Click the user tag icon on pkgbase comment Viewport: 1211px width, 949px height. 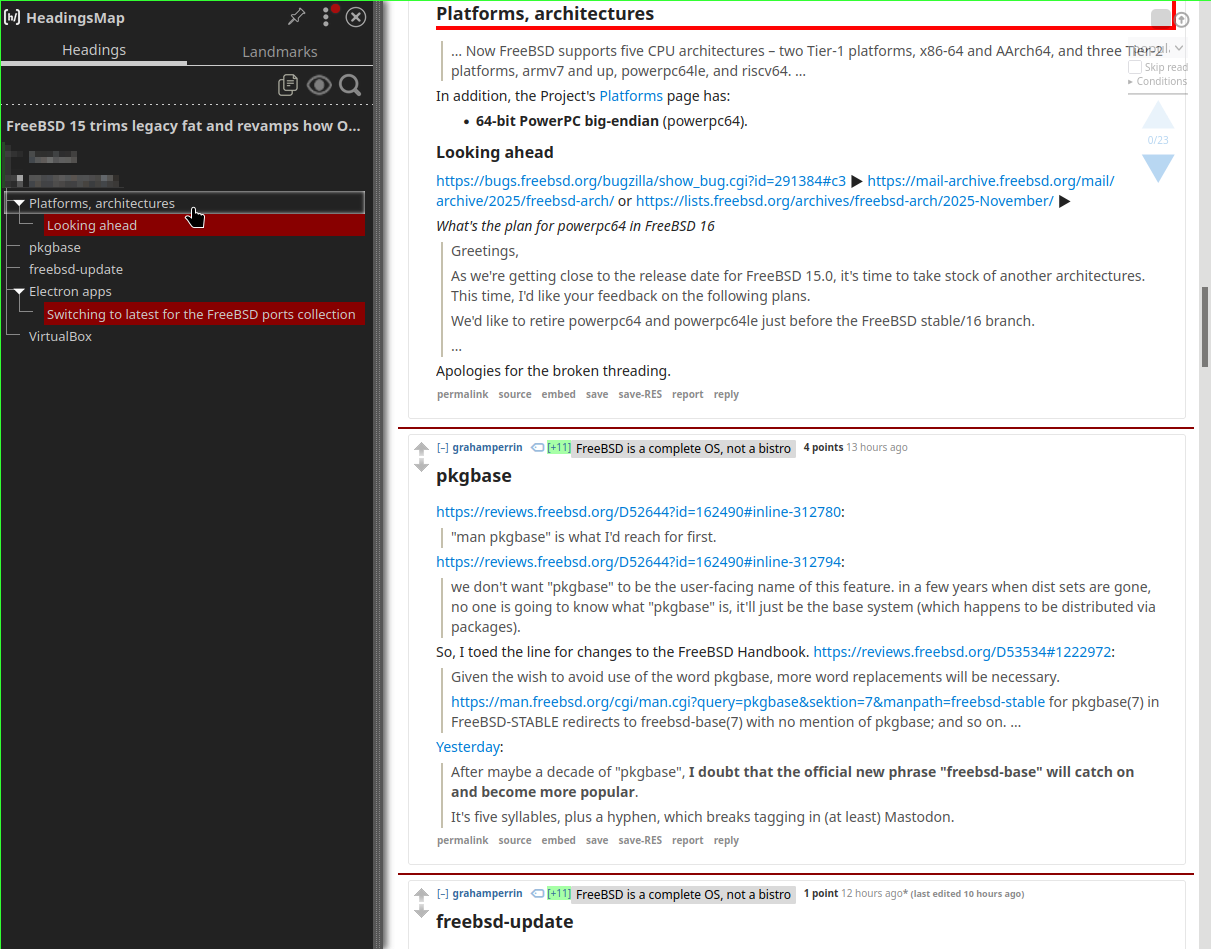(x=538, y=448)
